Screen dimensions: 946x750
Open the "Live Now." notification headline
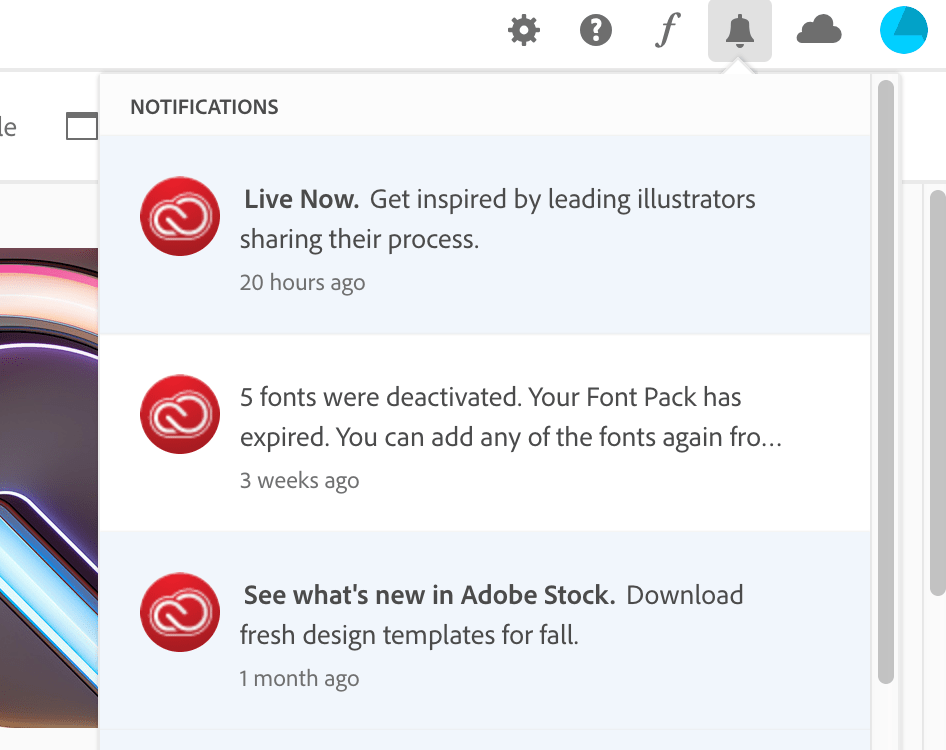pyautogui.click(x=301, y=199)
